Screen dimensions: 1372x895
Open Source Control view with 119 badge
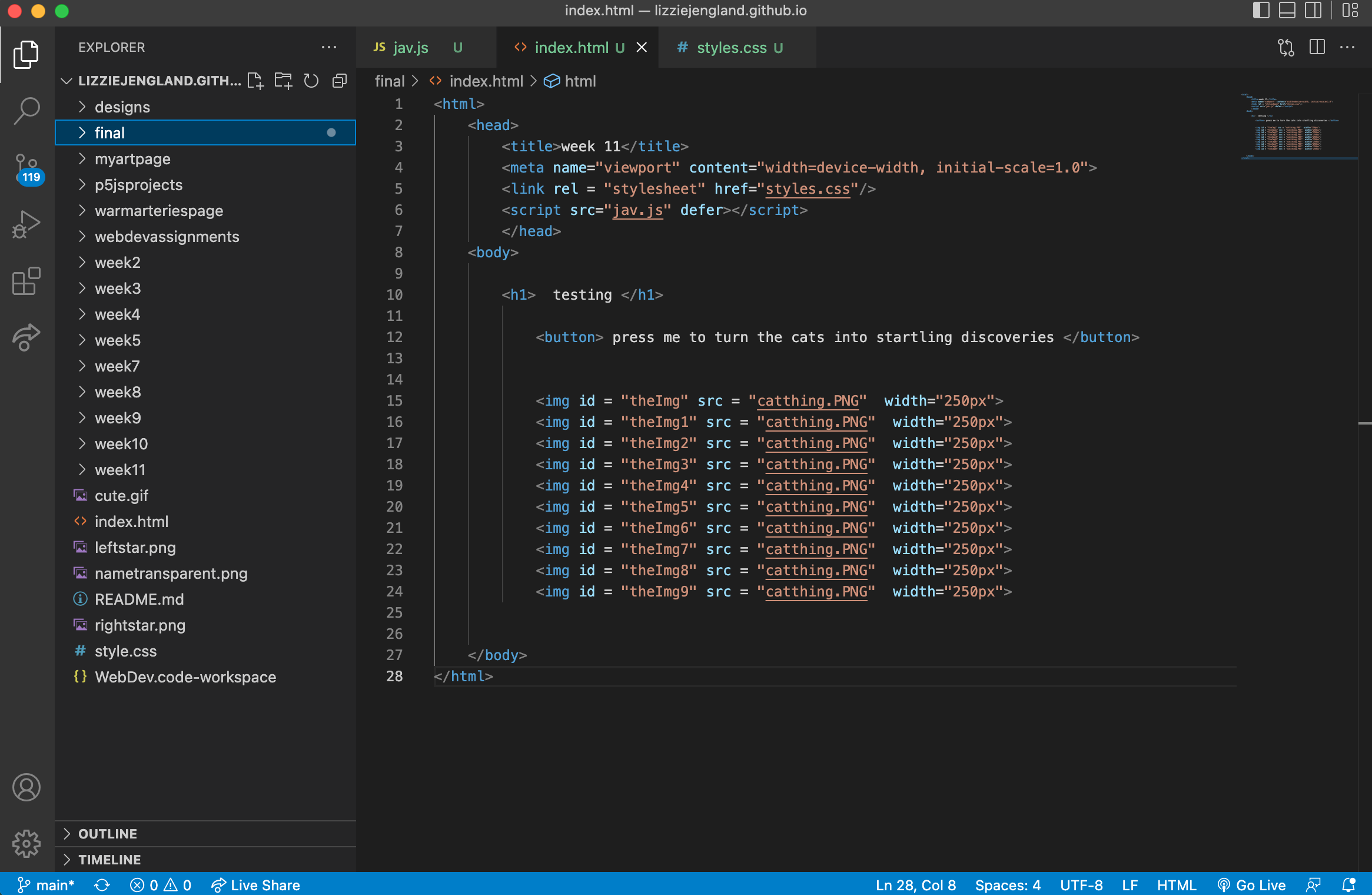(x=26, y=169)
